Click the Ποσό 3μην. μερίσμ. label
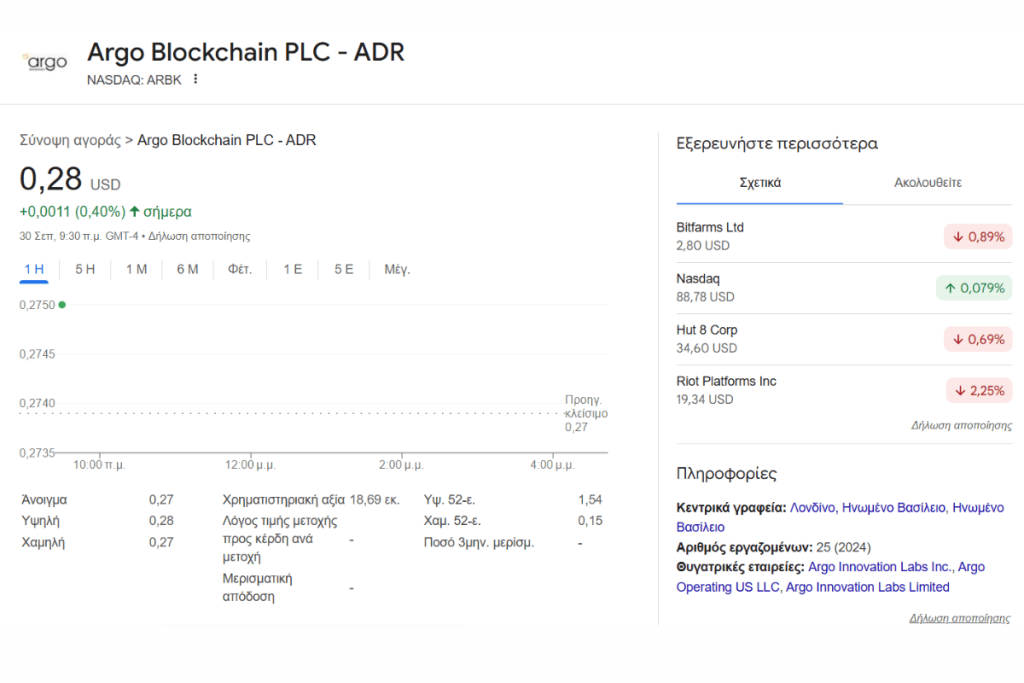 pos(479,543)
